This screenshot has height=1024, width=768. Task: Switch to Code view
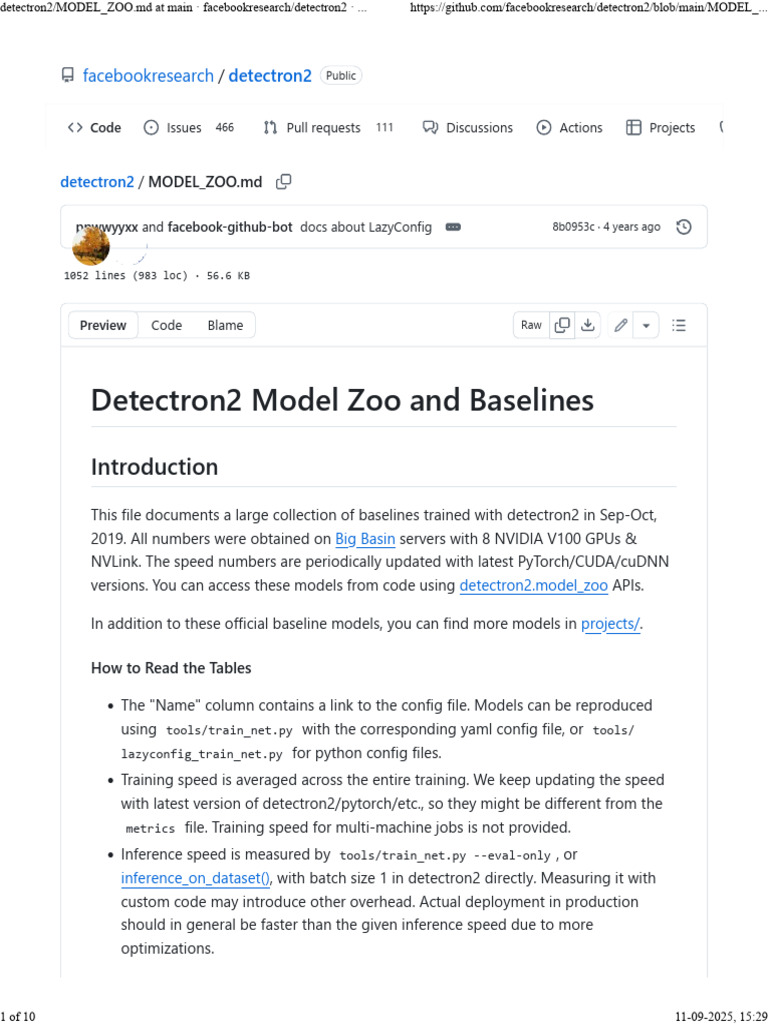pyautogui.click(x=166, y=325)
